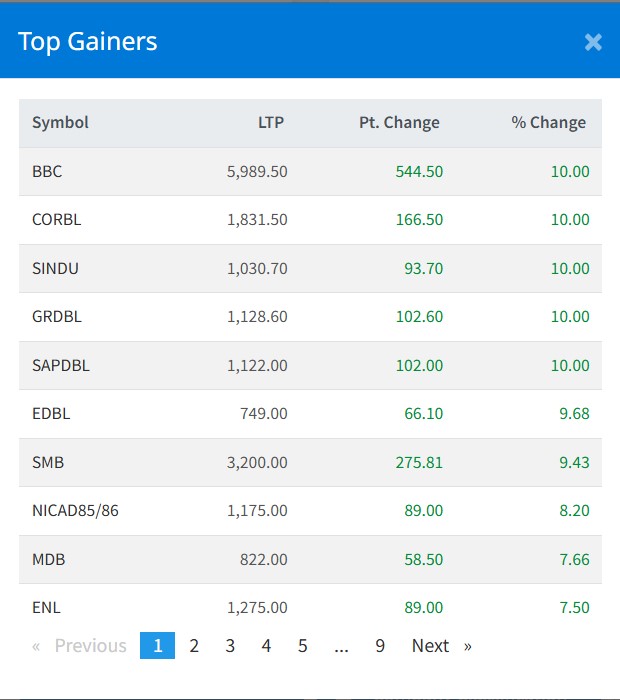Click the LTP column header
This screenshot has height=700, width=620.
coord(270,123)
